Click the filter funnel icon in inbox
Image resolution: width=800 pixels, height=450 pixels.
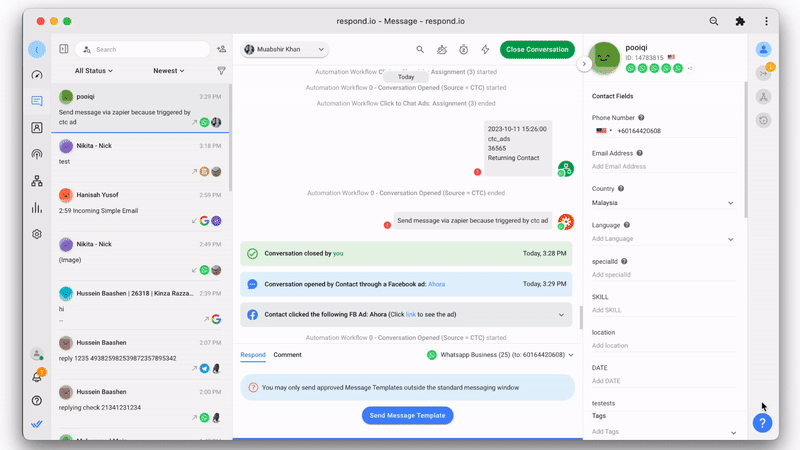[x=221, y=71]
